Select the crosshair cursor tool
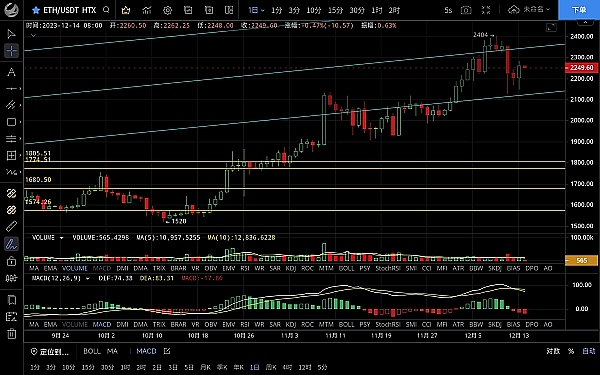Screen dimensions: 600x375 [x=11, y=51]
